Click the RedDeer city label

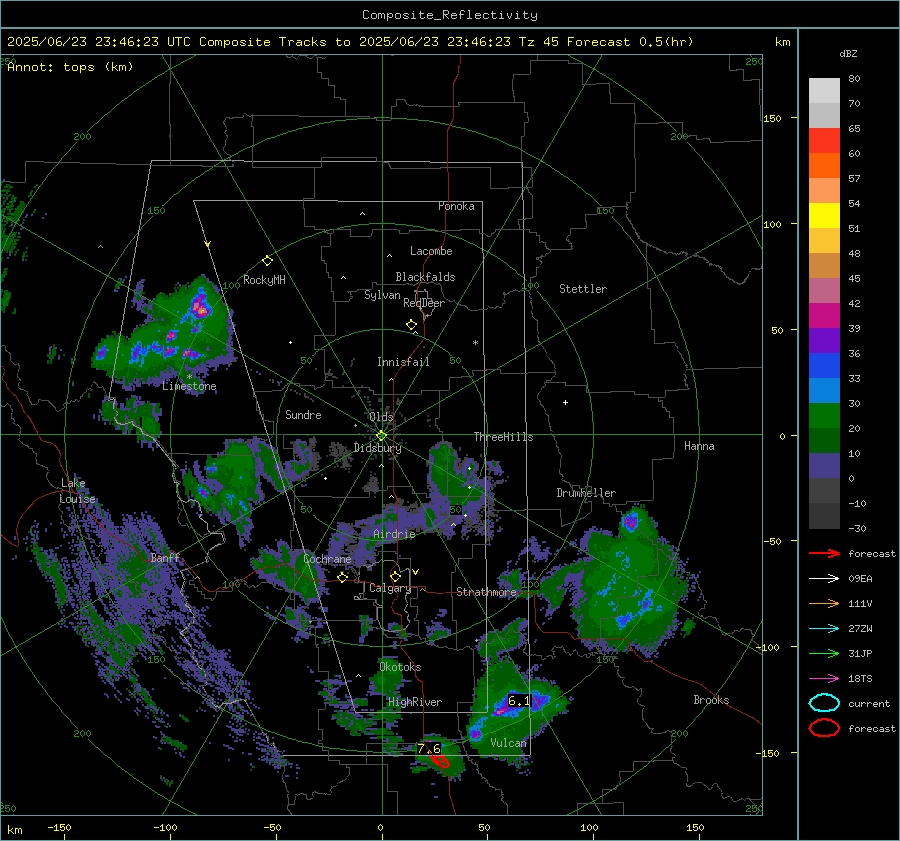point(424,303)
